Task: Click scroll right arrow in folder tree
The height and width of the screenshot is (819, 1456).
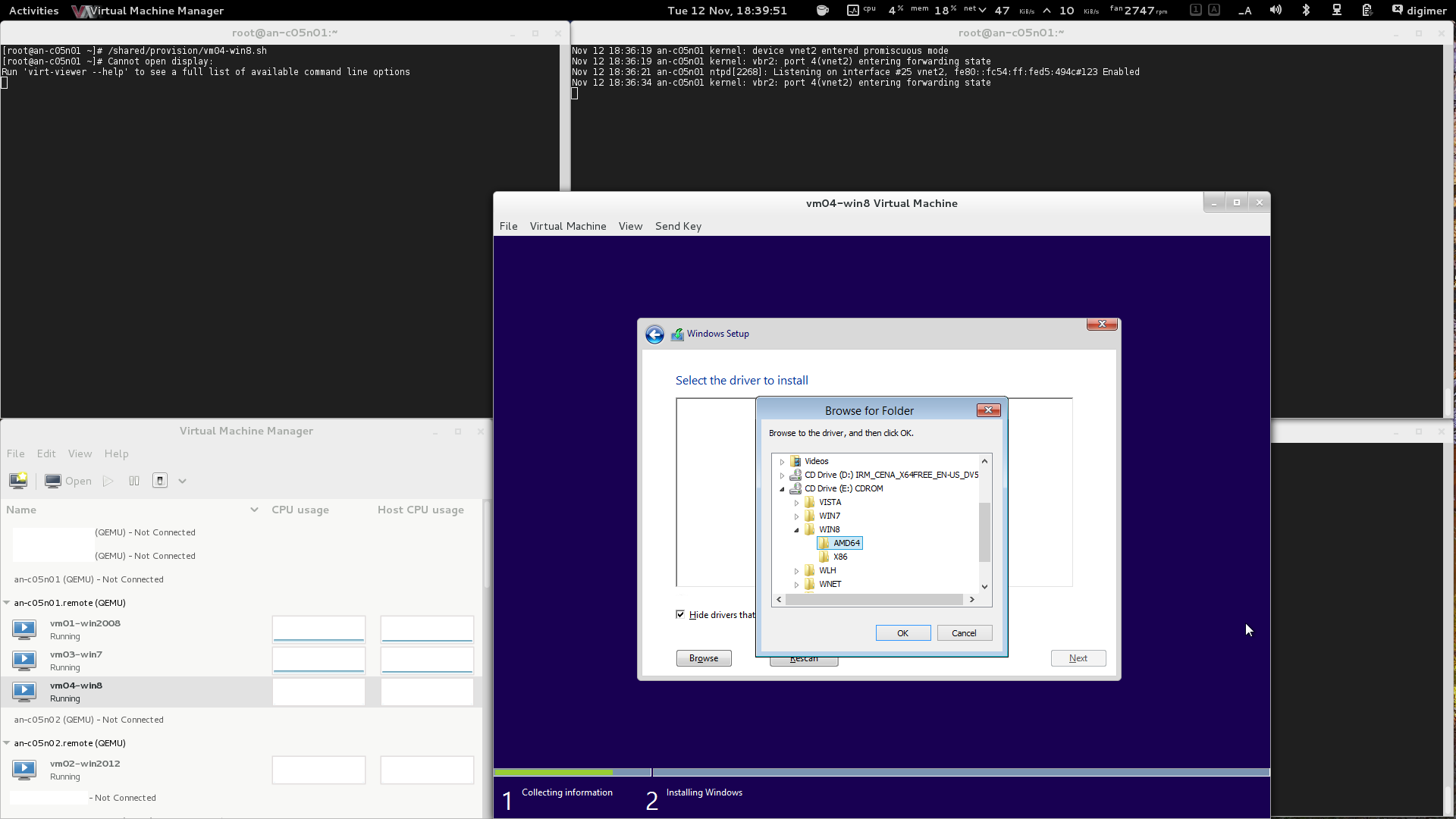Action: click(971, 599)
